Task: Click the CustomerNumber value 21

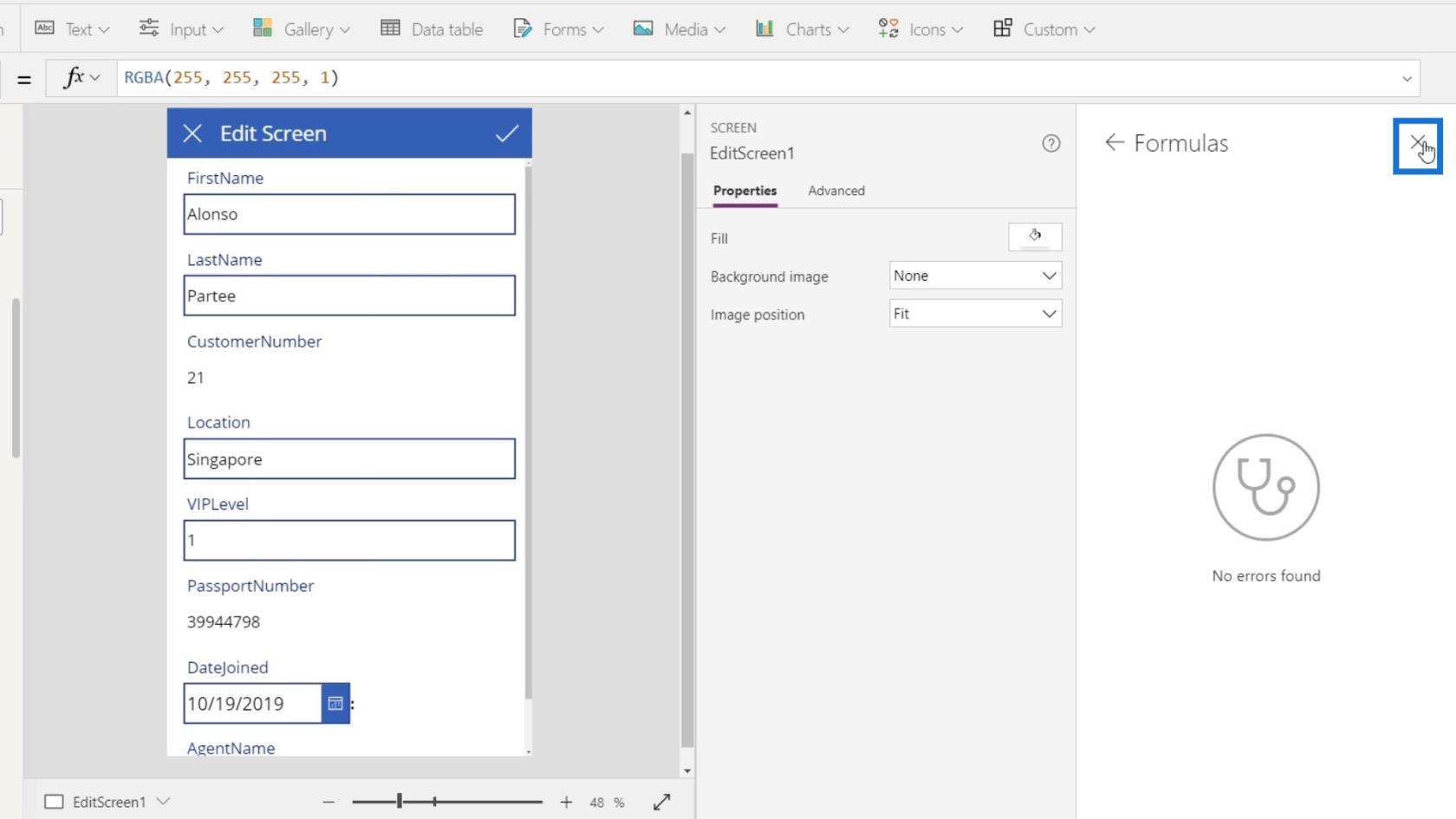Action: point(196,378)
